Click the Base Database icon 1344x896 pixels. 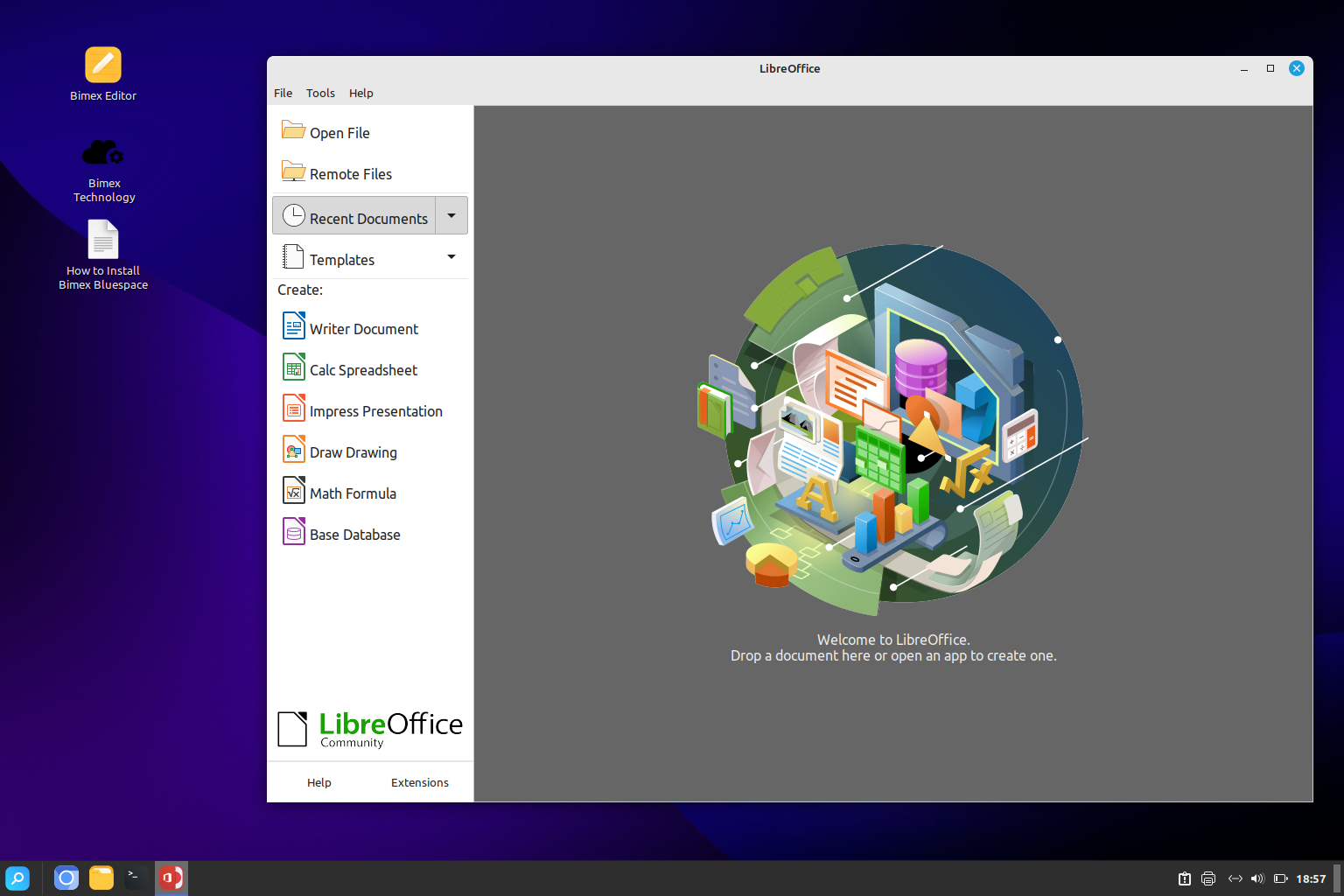[294, 531]
